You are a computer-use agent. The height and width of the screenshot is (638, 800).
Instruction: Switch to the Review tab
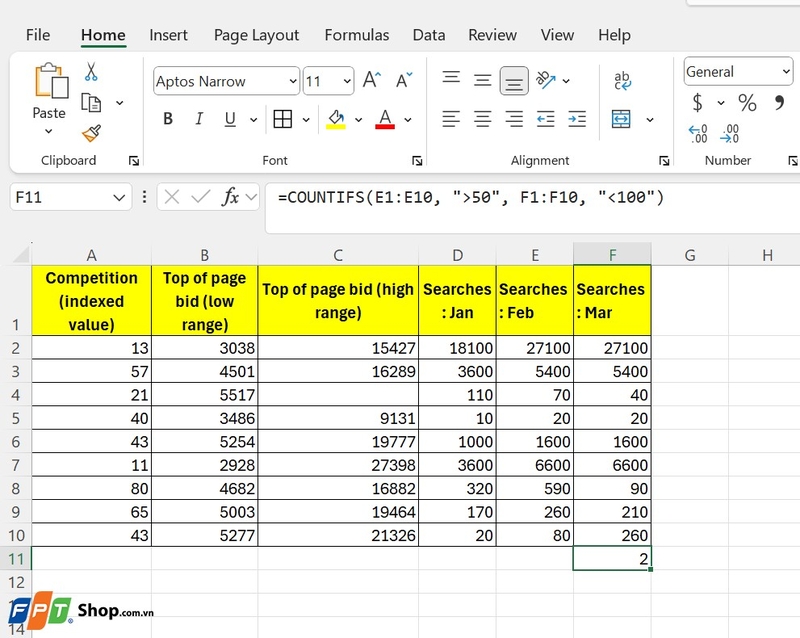492,35
